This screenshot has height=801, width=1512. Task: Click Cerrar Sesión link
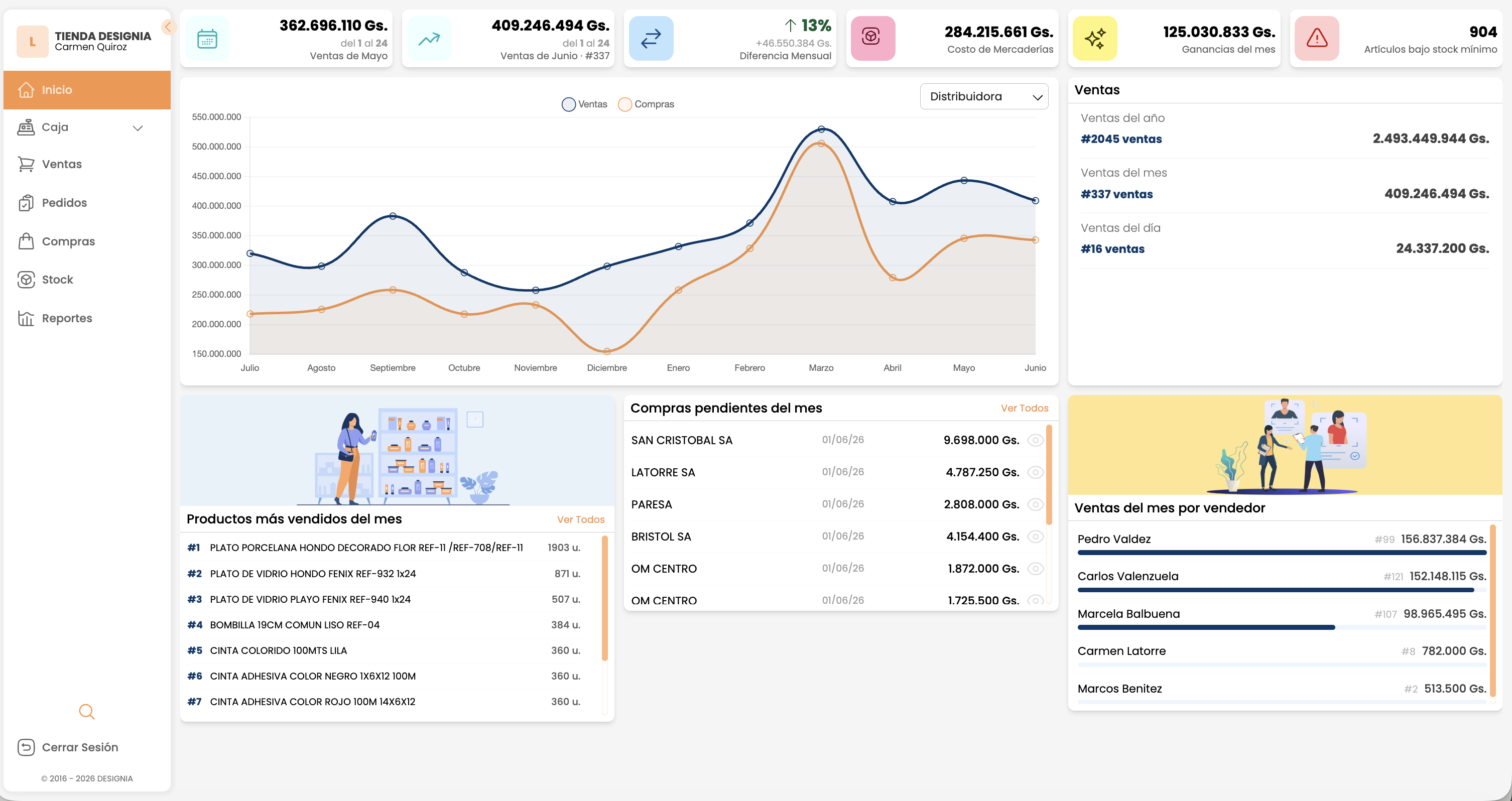80,747
